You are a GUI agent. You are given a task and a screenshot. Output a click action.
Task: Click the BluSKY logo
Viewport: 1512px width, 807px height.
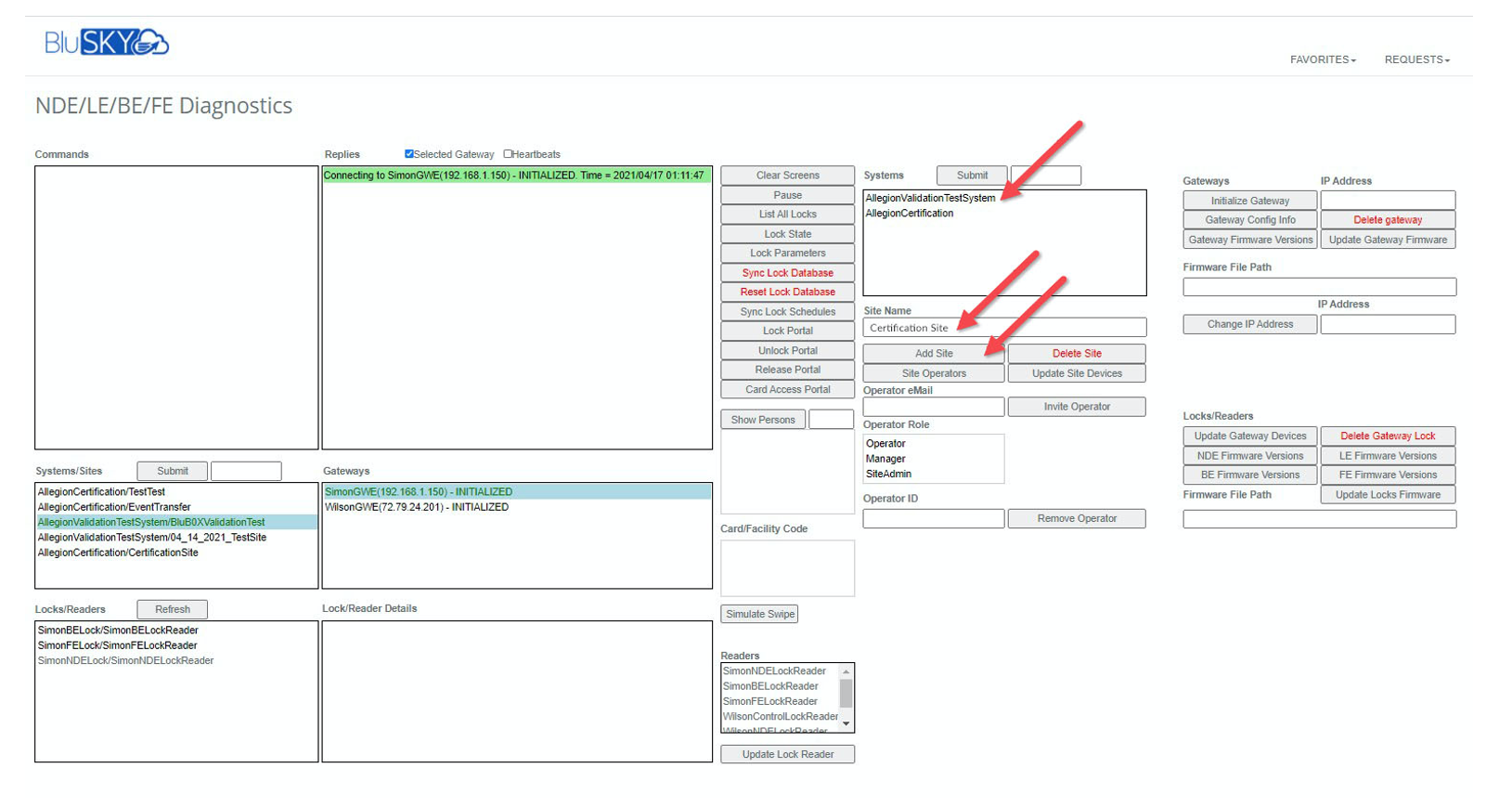106,43
